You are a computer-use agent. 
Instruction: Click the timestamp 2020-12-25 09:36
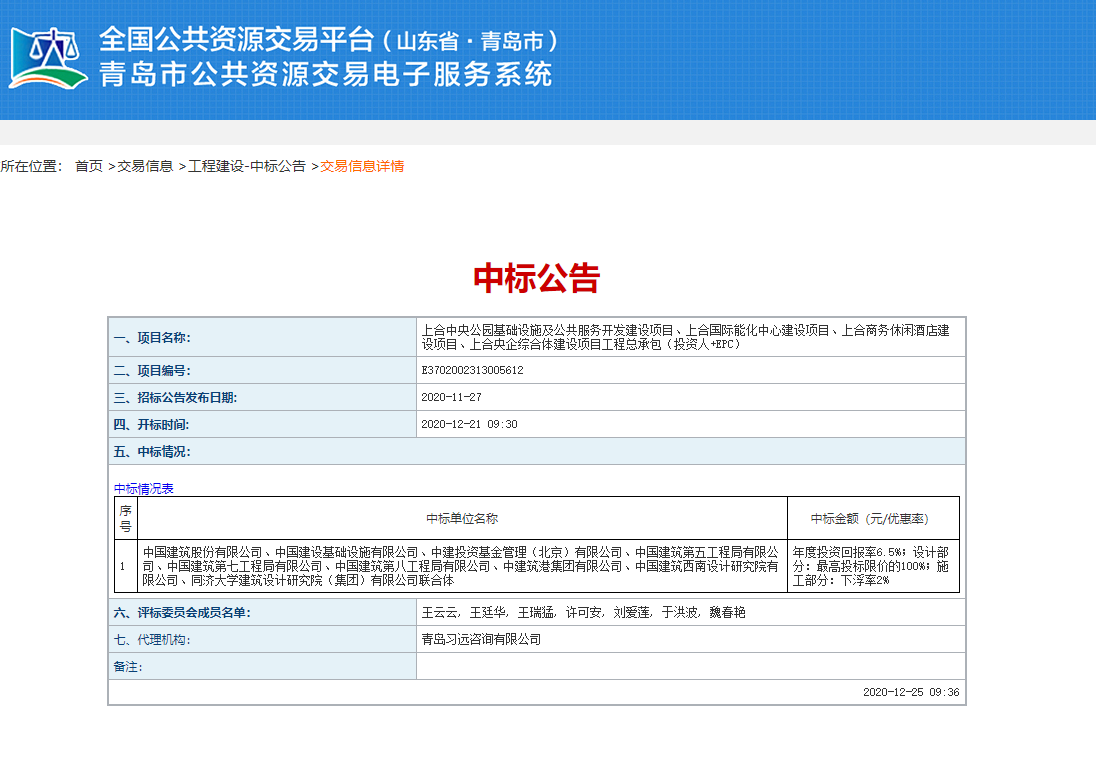(x=911, y=692)
